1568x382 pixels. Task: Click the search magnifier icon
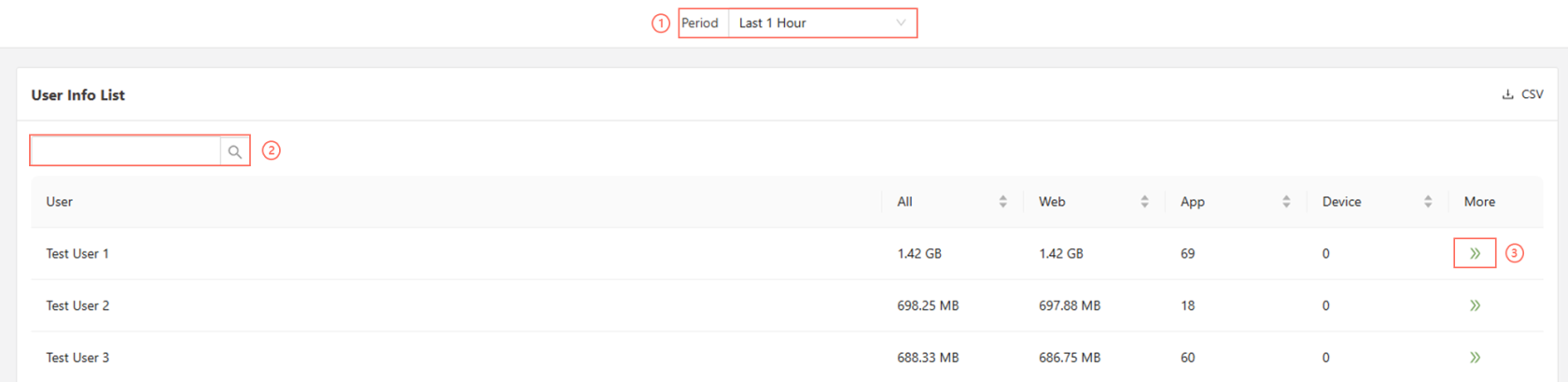(235, 151)
